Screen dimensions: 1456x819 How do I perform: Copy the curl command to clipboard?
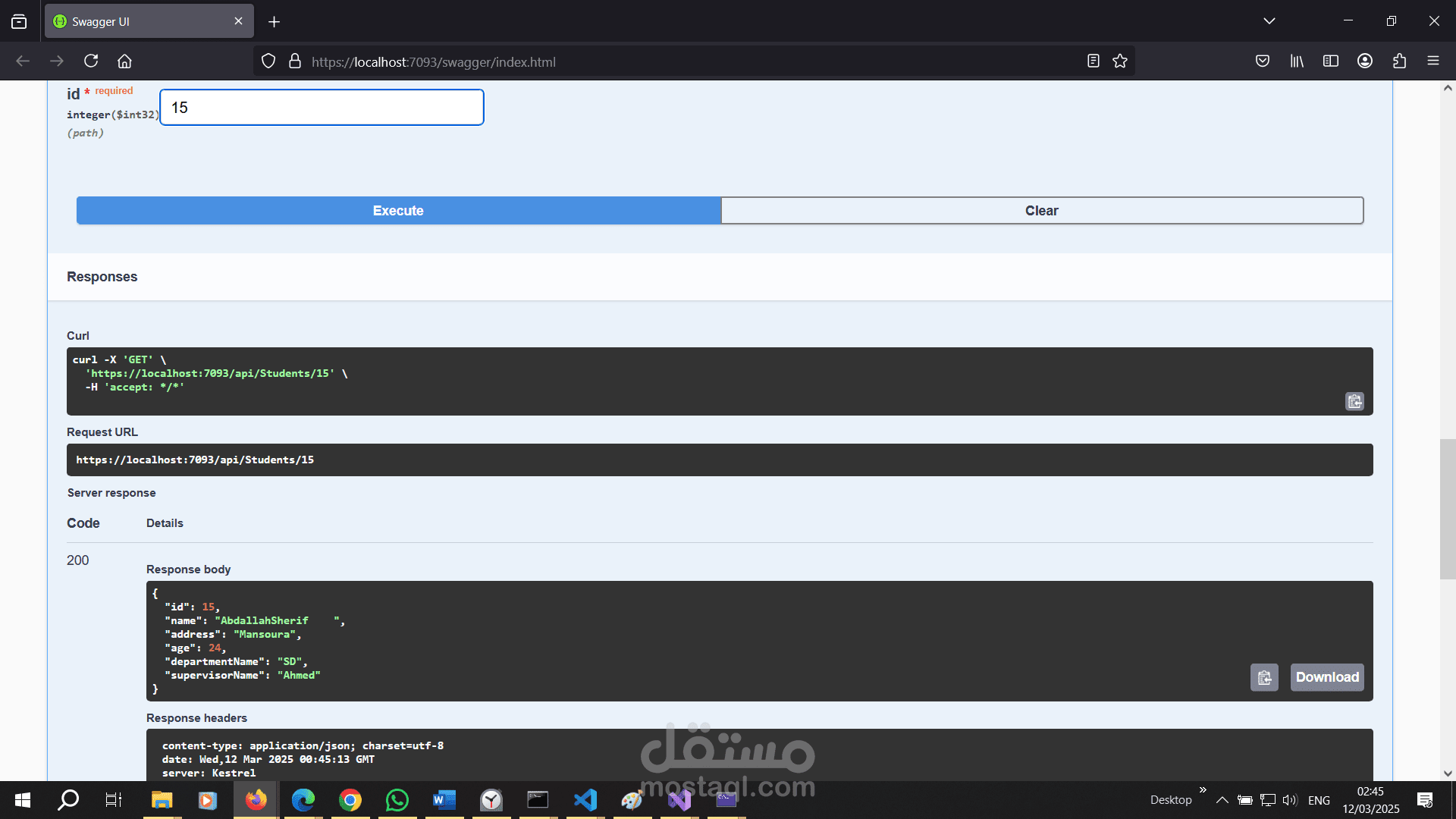1354,401
